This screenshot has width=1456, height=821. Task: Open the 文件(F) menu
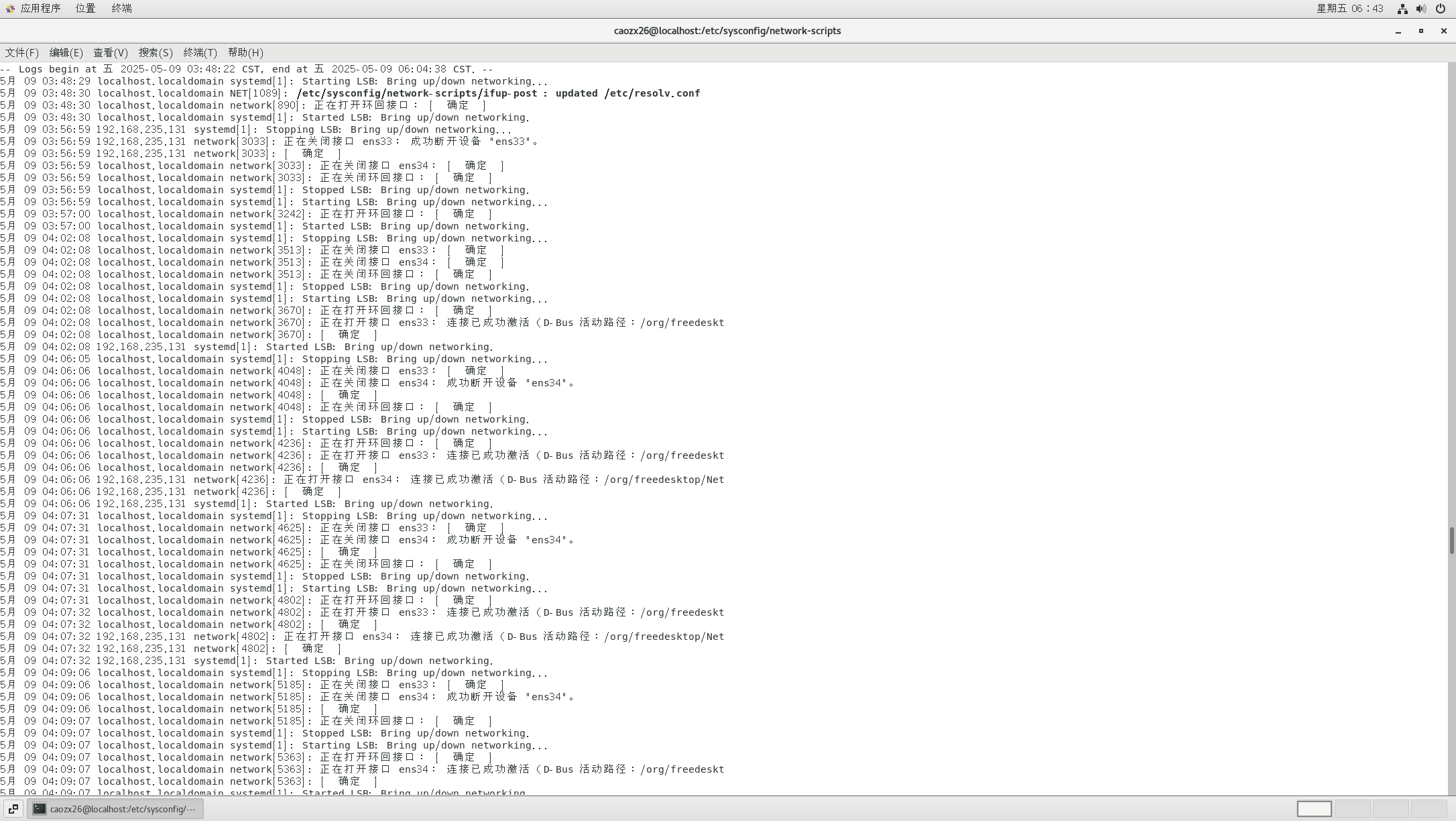[21, 52]
